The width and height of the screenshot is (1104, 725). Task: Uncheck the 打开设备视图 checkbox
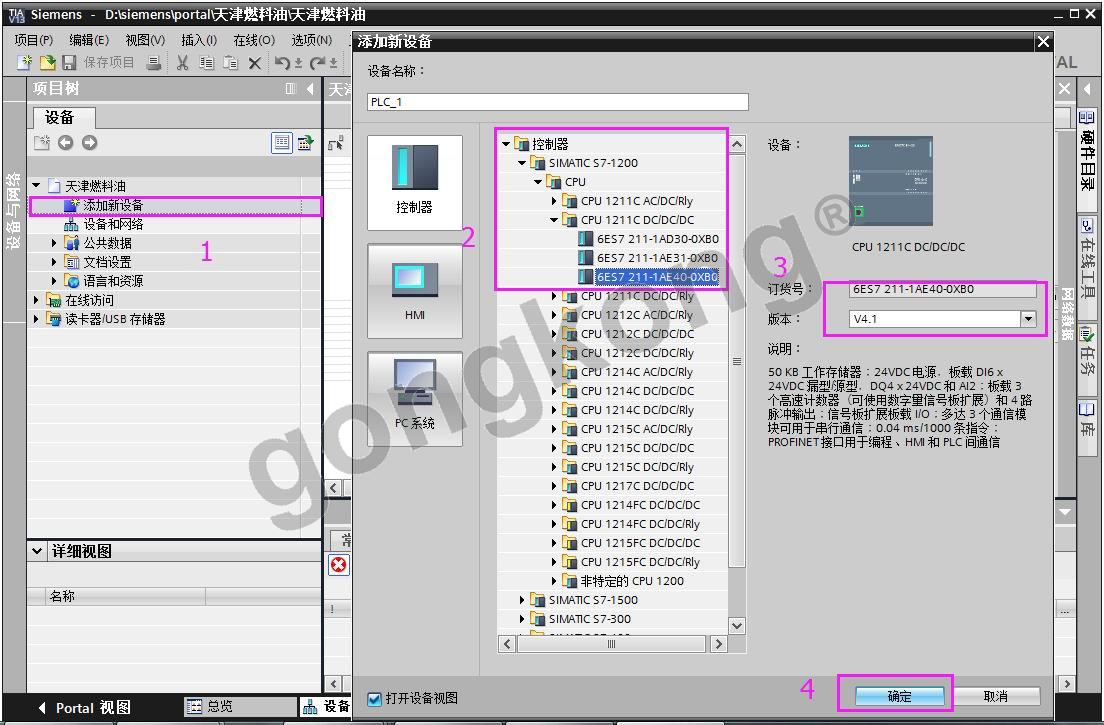coord(374,698)
